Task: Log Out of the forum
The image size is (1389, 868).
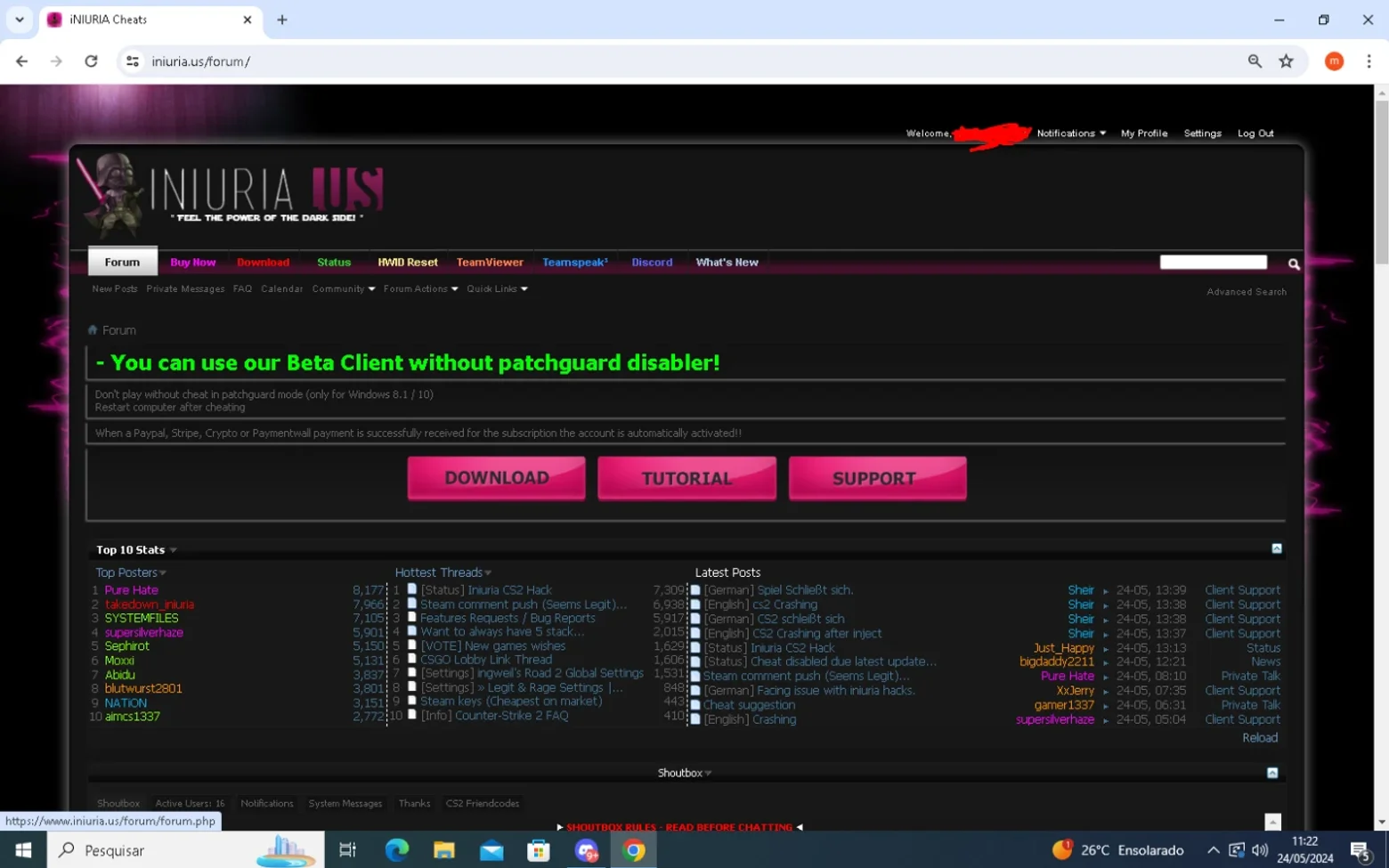Action: tap(1255, 134)
